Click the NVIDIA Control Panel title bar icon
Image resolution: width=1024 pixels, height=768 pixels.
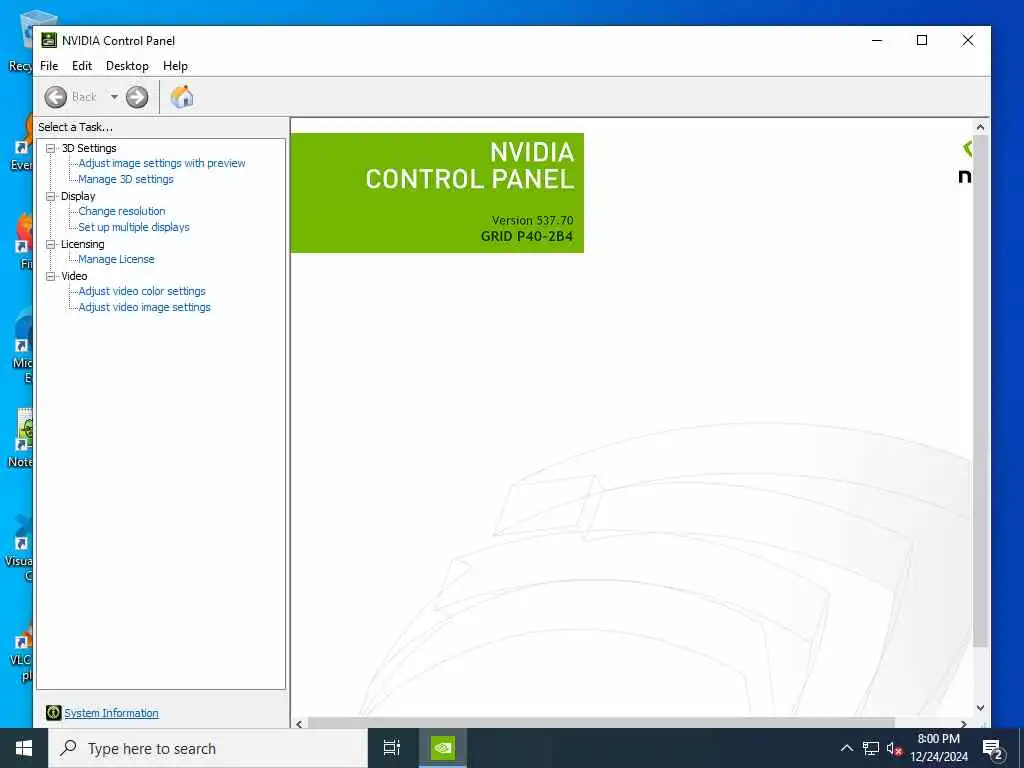tap(49, 40)
